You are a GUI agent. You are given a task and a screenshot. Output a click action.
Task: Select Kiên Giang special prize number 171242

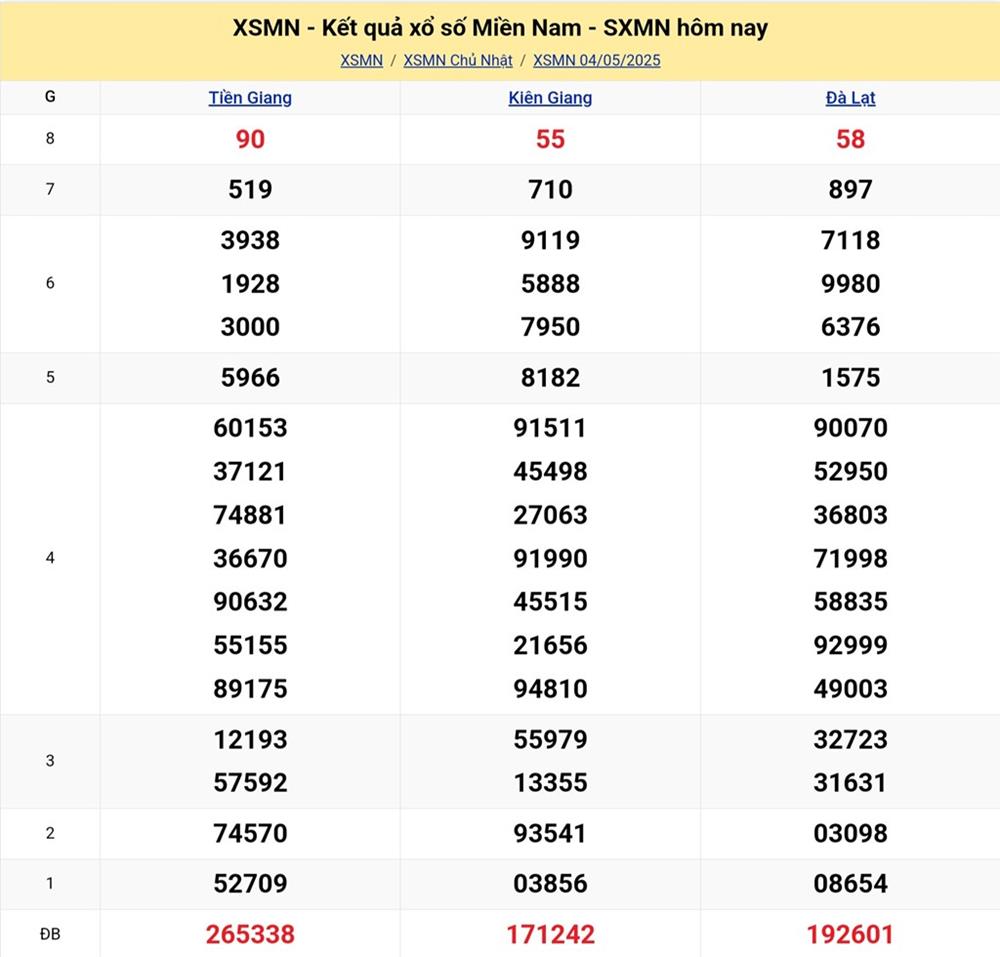[550, 934]
